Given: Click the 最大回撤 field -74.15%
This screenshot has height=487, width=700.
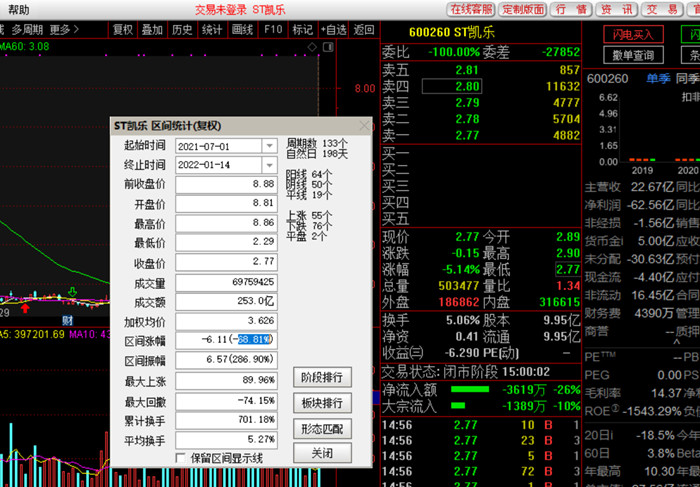Looking at the screenshot, I should click(226, 401).
